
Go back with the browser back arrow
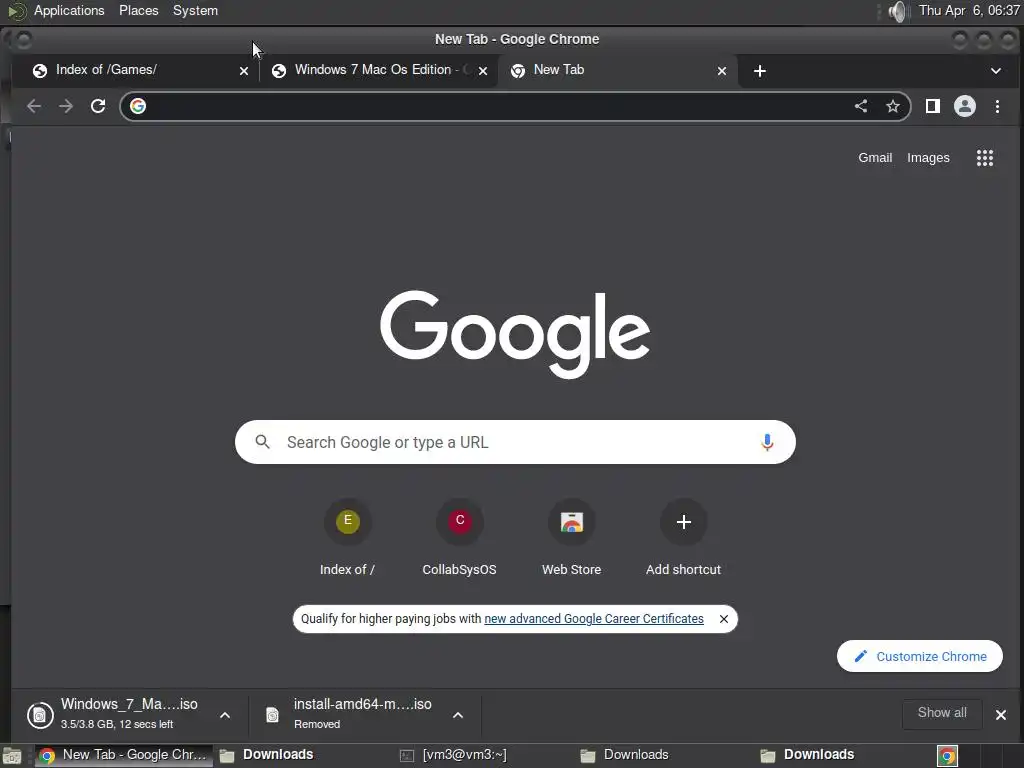coord(34,106)
